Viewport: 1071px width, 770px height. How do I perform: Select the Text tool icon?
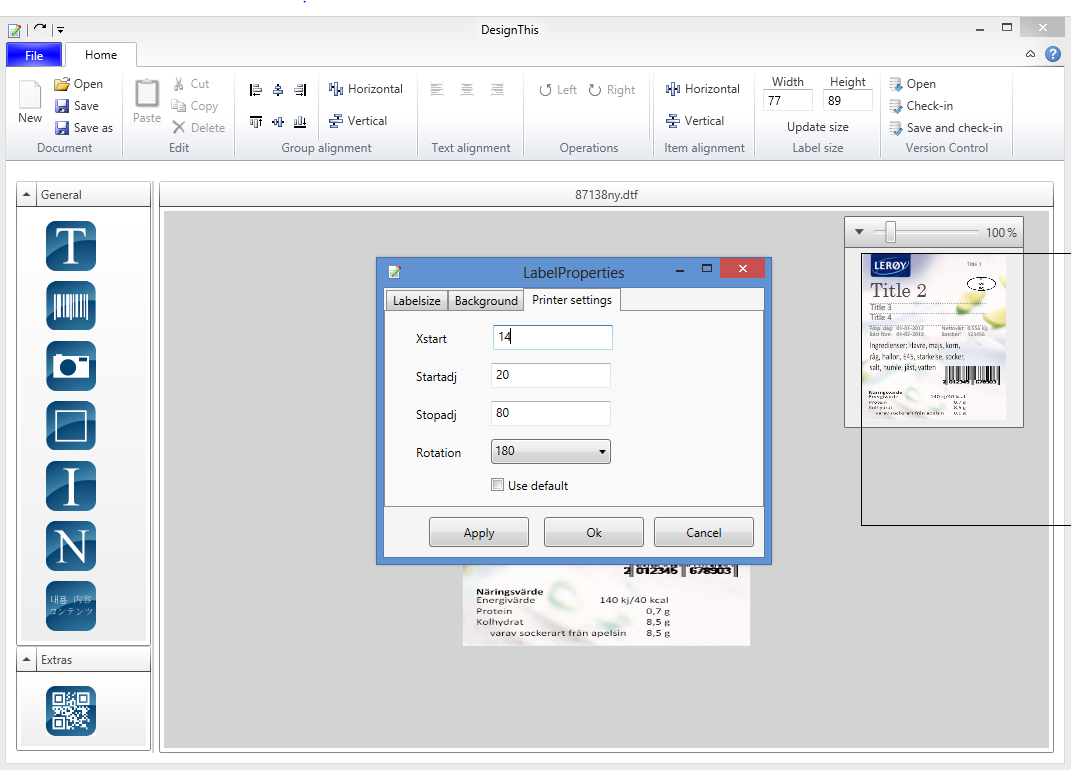click(x=70, y=246)
